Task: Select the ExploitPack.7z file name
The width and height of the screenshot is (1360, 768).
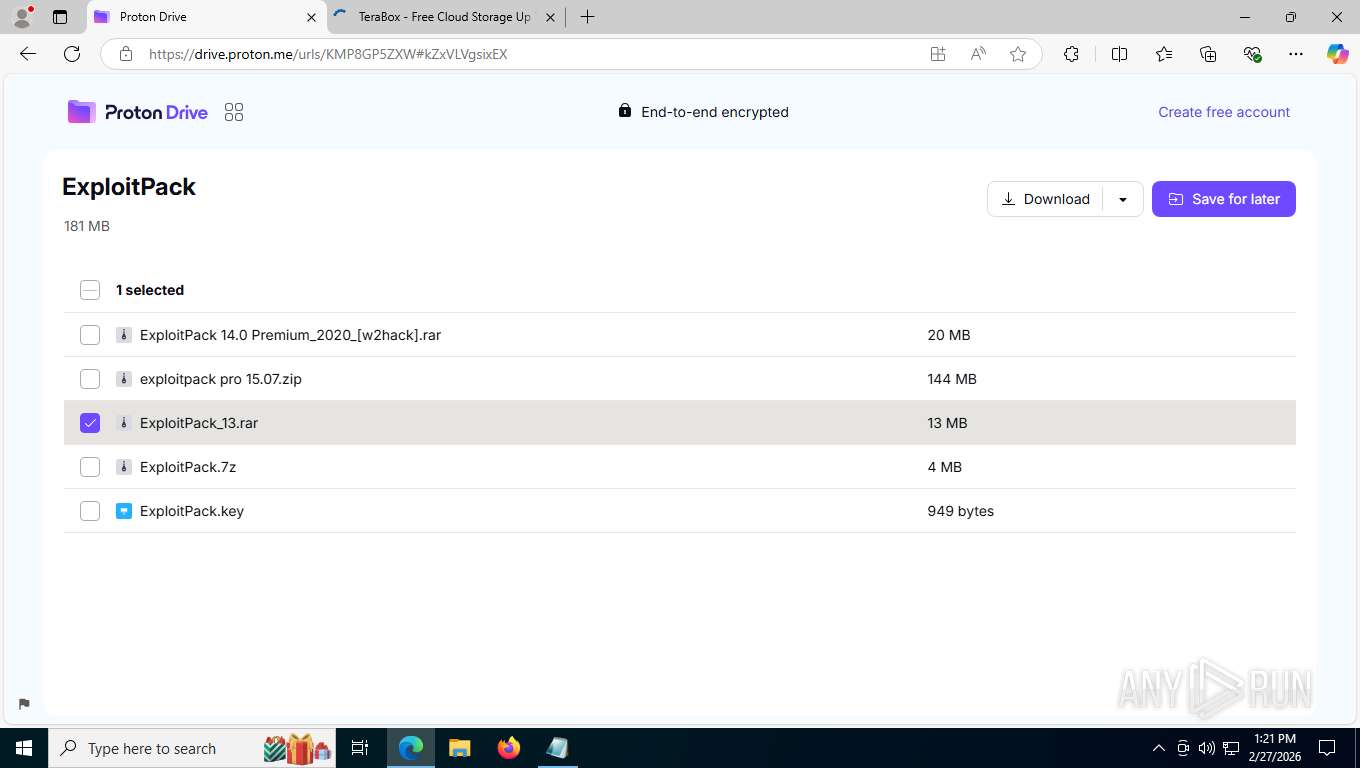Action: [188, 467]
